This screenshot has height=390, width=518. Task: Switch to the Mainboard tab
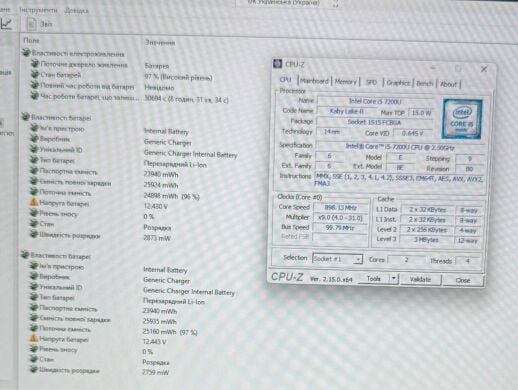pyautogui.click(x=314, y=81)
